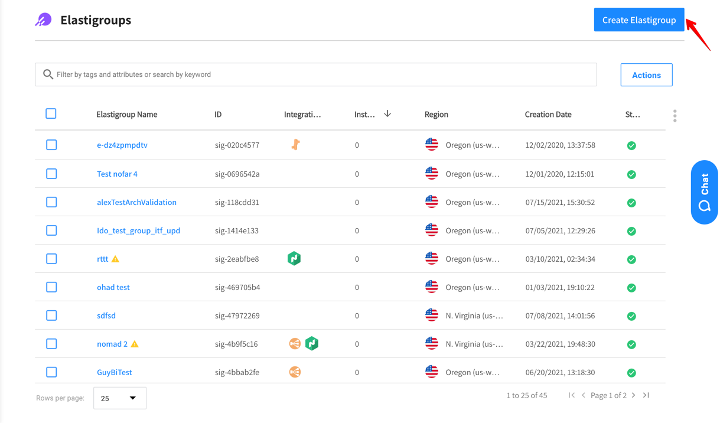The image size is (720, 424).
Task: Click the orange integration icon for GuyBiTest
Action: click(294, 371)
